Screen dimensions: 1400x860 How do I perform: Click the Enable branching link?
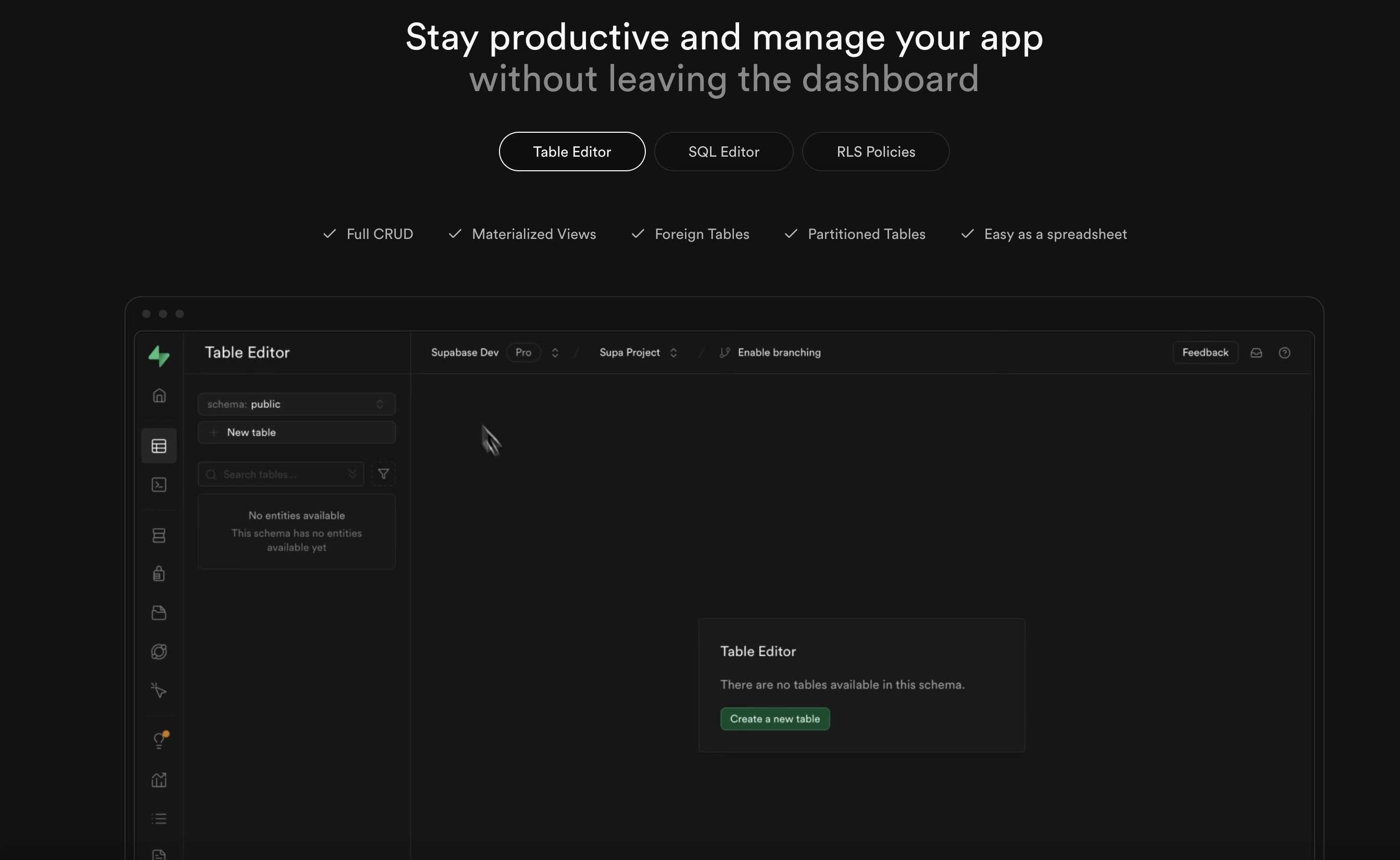779,352
